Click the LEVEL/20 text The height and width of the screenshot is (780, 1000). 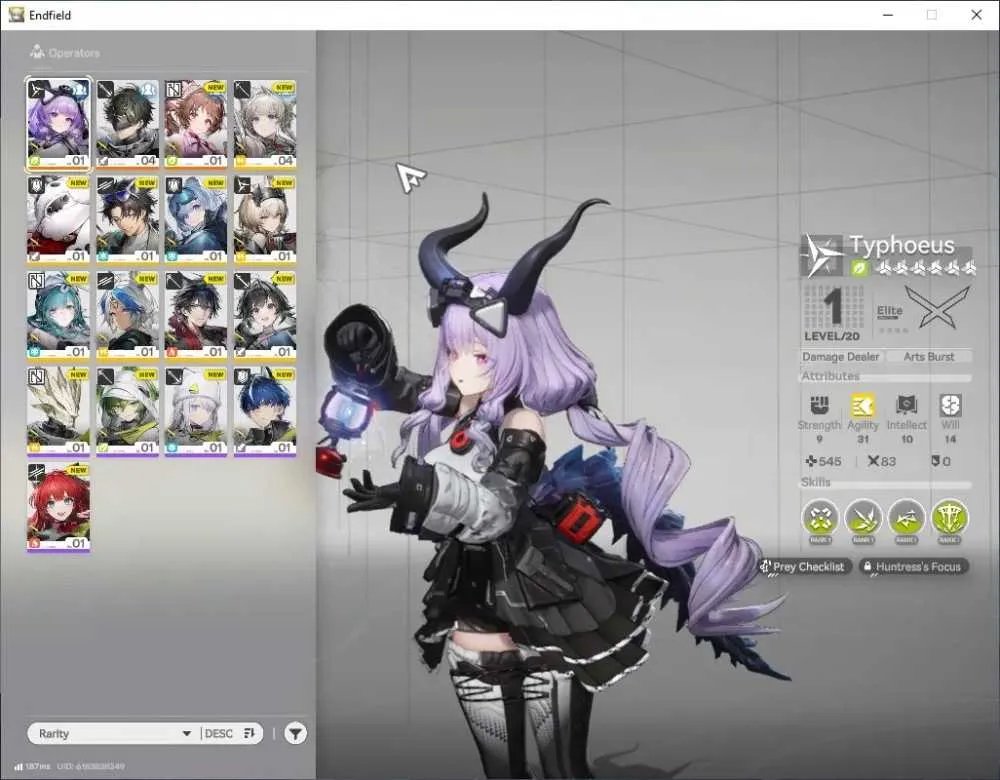832,336
